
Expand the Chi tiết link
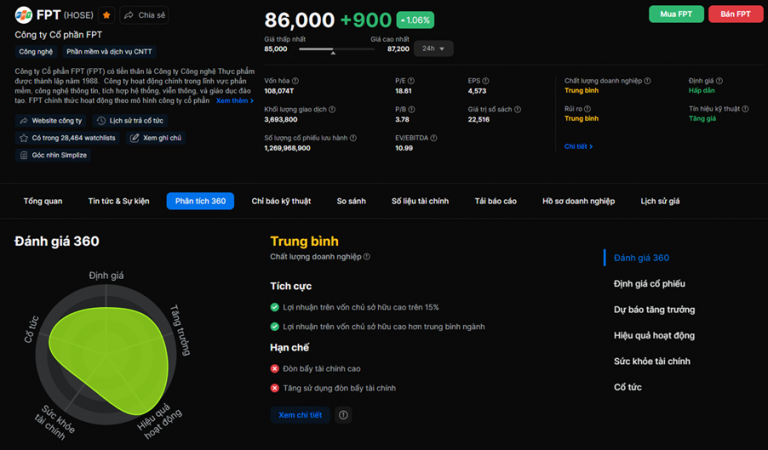[x=578, y=146]
